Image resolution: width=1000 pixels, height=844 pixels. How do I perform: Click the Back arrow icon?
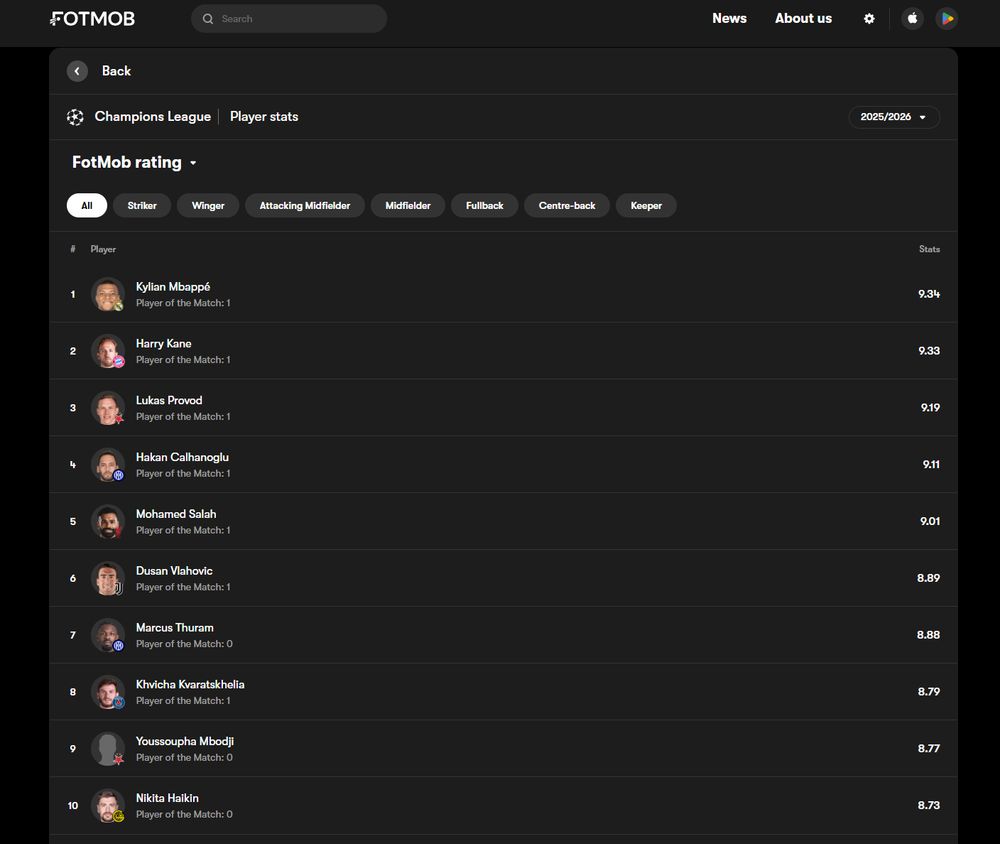point(77,71)
